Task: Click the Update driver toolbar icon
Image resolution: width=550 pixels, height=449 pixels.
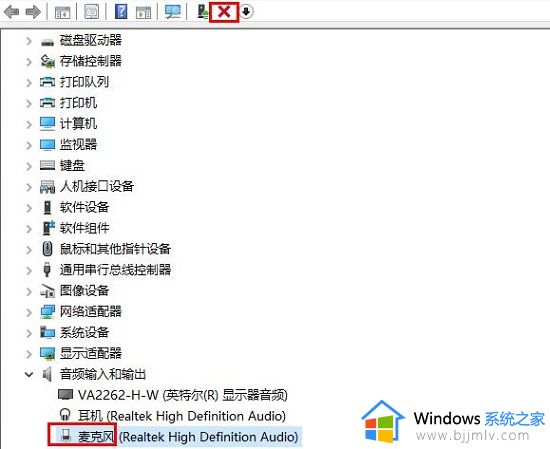Action: coord(203,12)
